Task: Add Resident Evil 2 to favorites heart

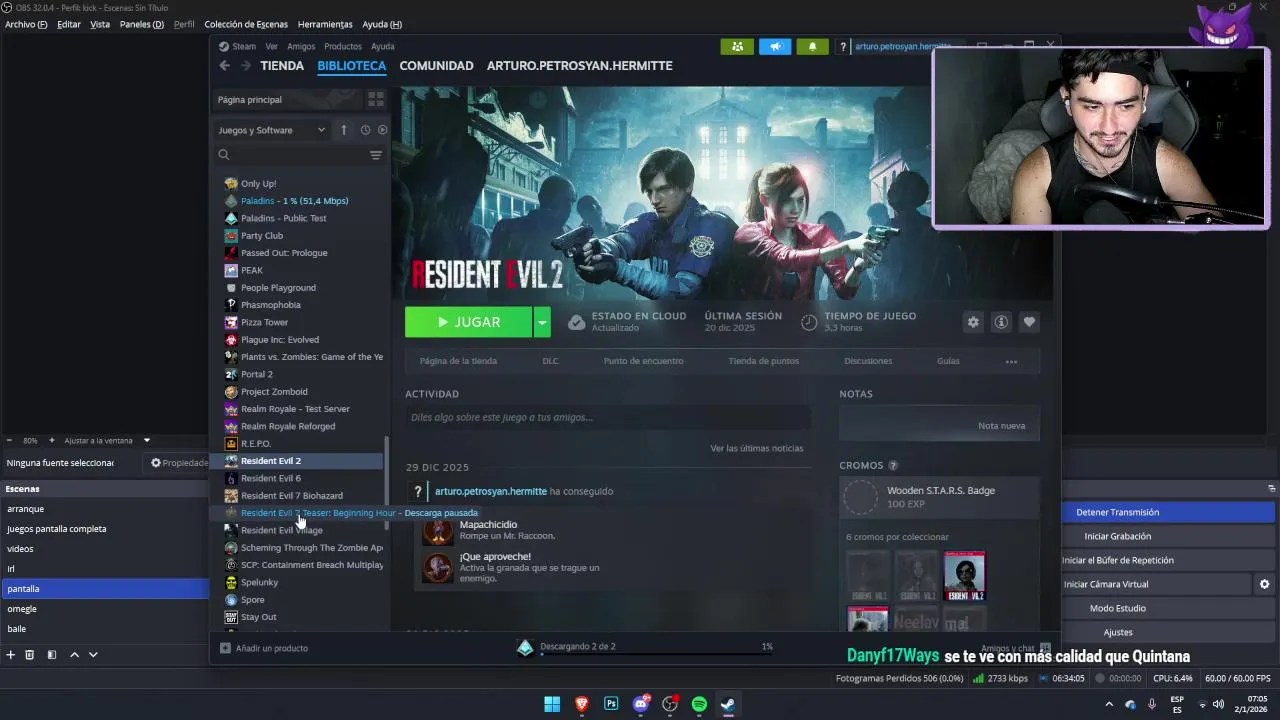Action: 1029,322
